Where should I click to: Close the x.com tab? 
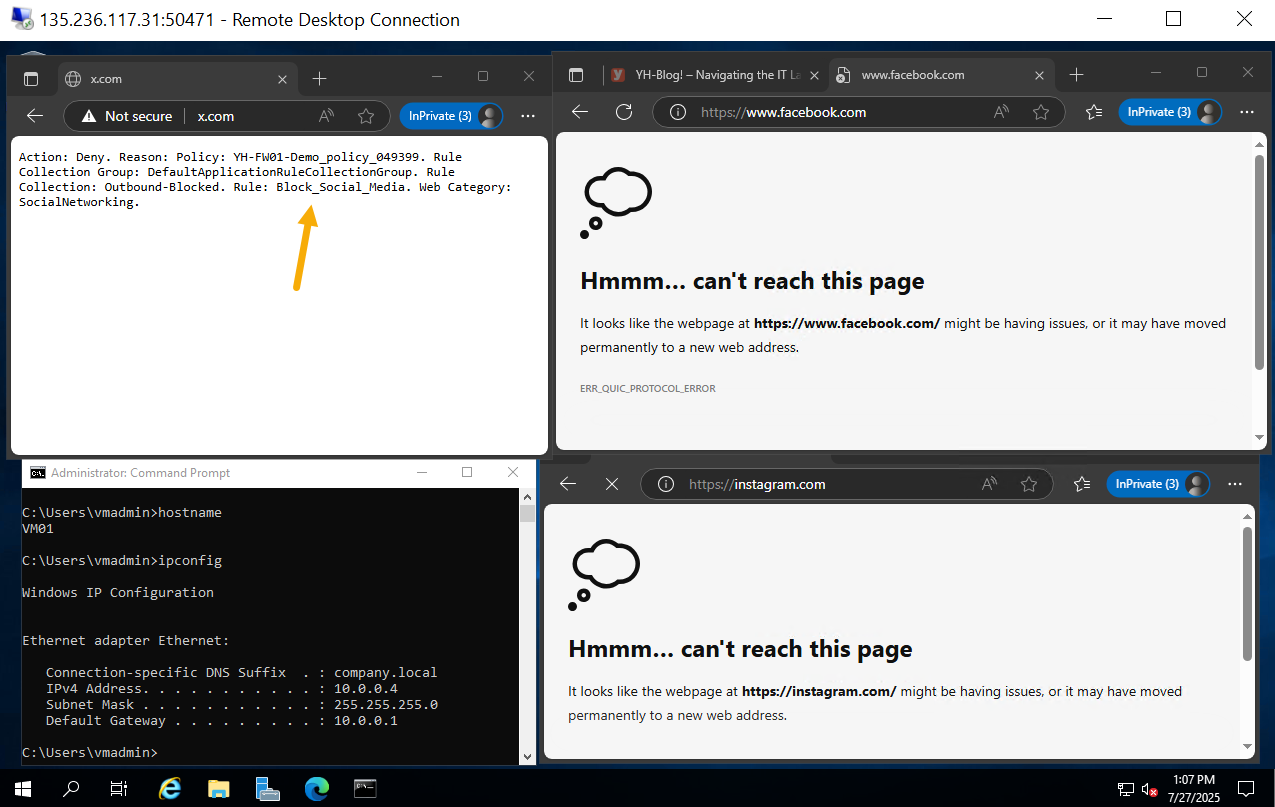click(283, 79)
